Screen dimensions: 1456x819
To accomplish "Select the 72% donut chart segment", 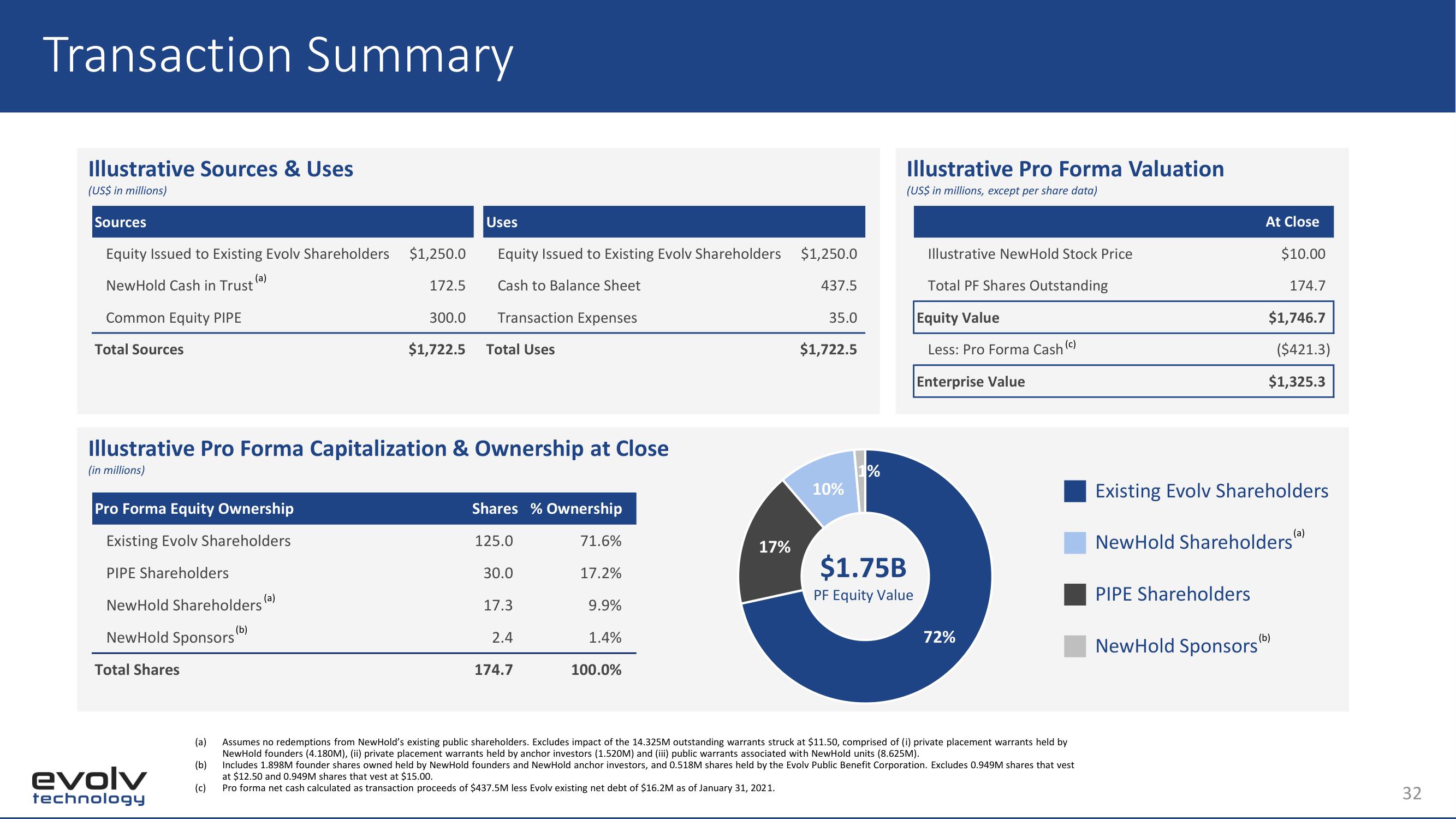I will coord(940,637).
